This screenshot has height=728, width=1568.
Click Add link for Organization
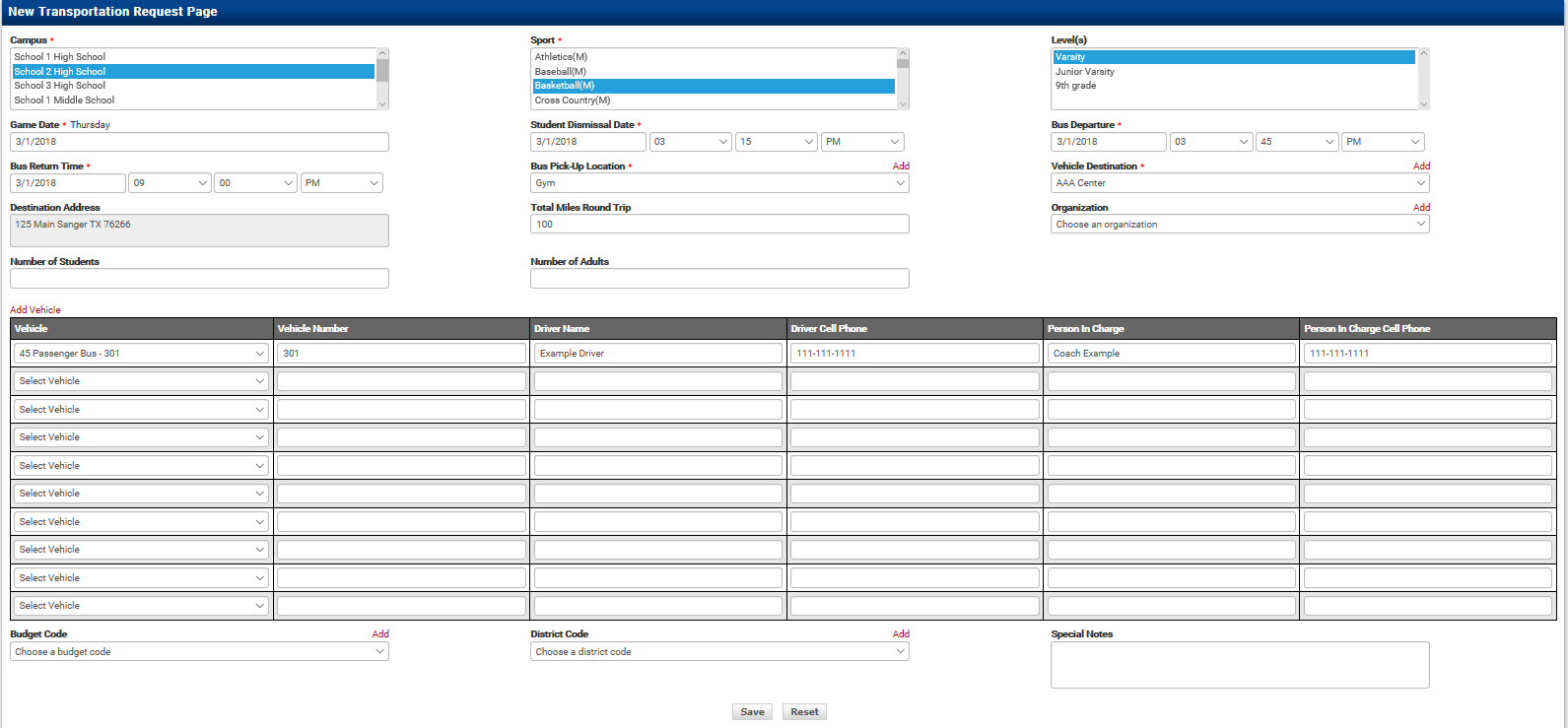1421,208
